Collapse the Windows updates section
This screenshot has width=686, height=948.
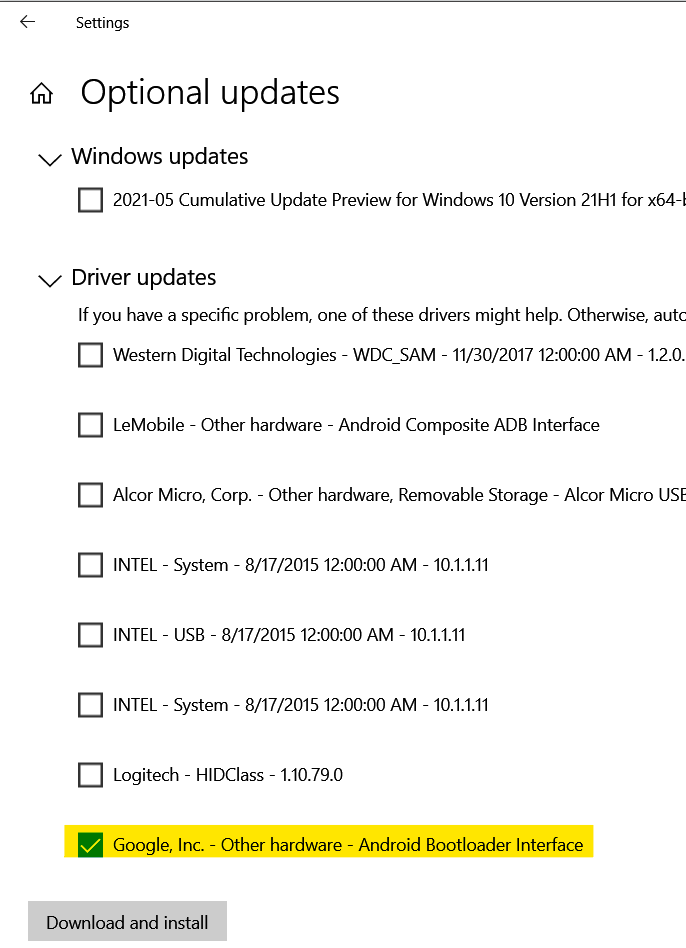pyautogui.click(x=48, y=158)
